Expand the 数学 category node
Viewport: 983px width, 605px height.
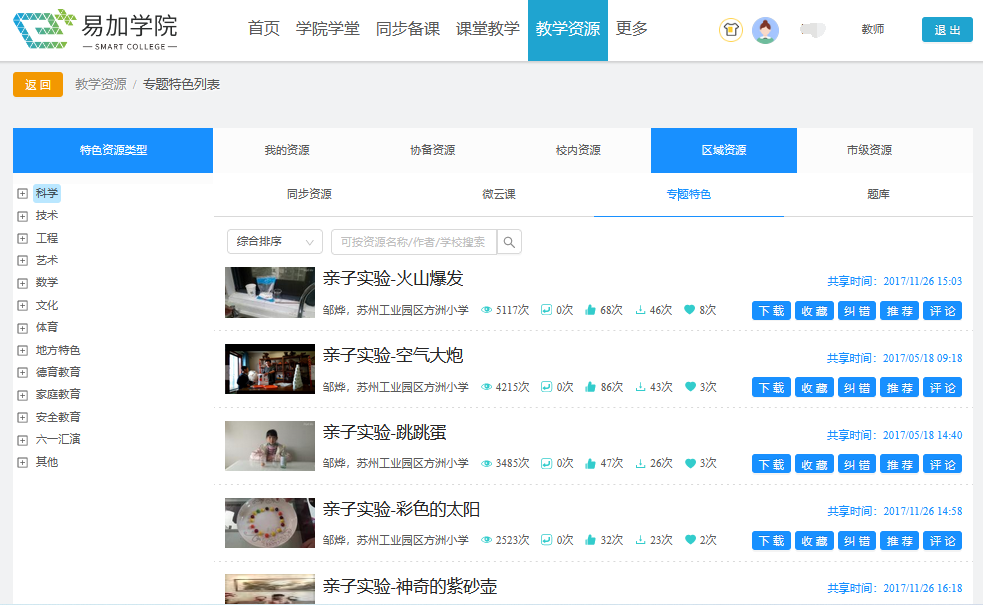pyautogui.click(x=23, y=283)
